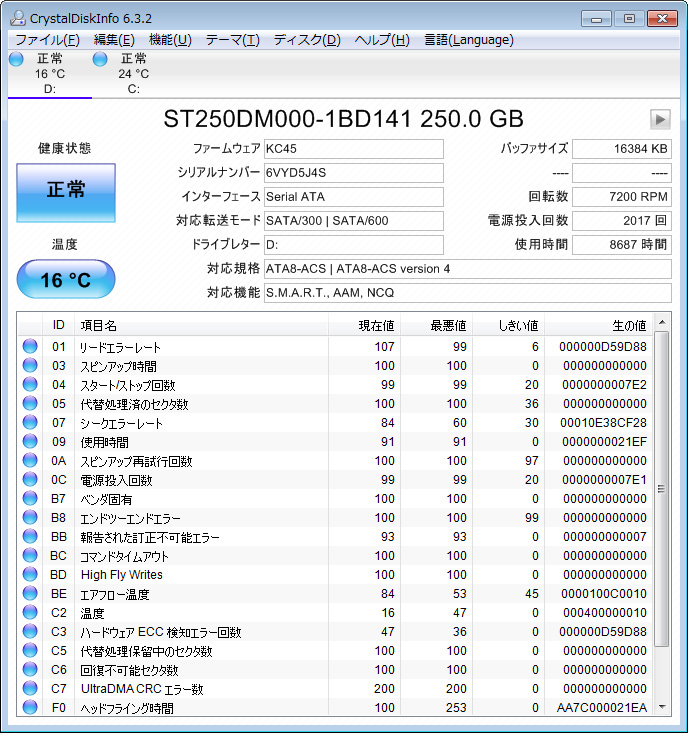Open the 言語(Language) menu
Image resolution: width=688 pixels, height=733 pixels.
[x=468, y=40]
